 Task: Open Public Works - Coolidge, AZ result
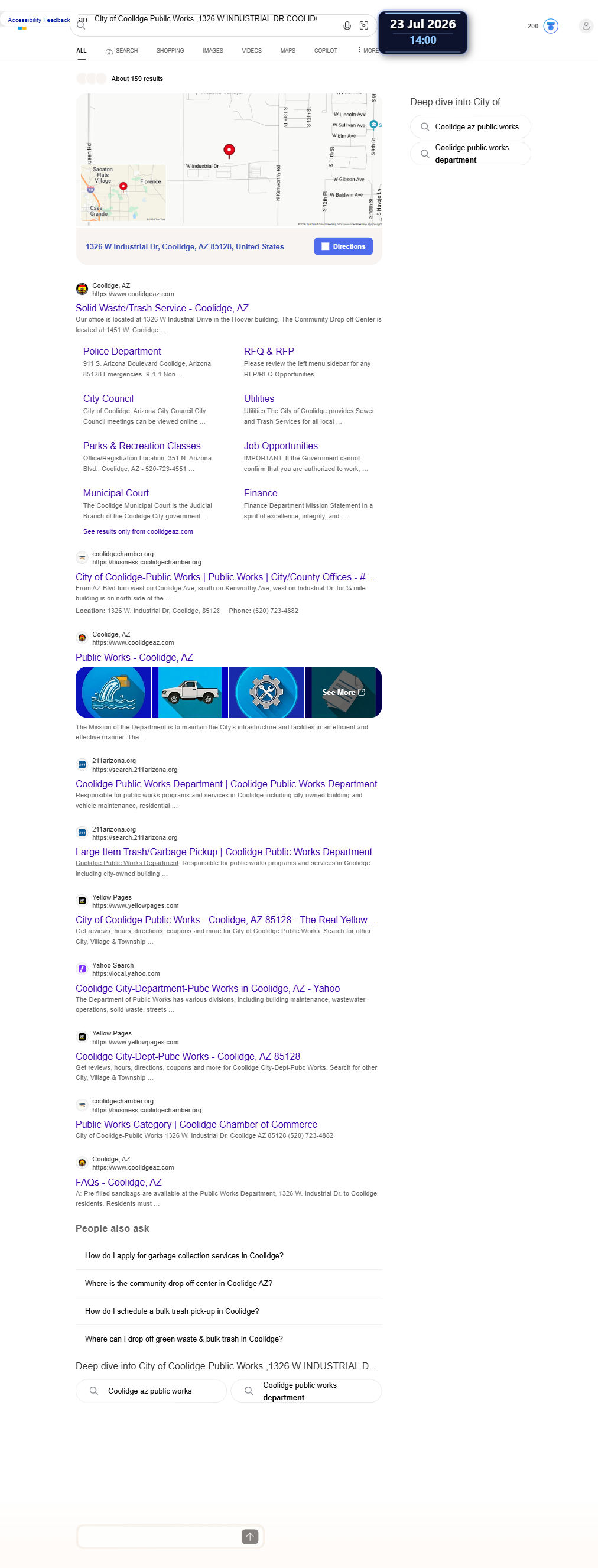tap(134, 657)
